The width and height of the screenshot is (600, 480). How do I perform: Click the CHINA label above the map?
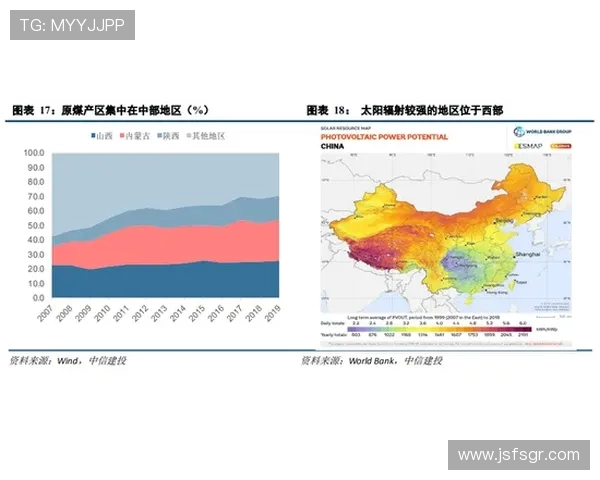click(x=332, y=146)
